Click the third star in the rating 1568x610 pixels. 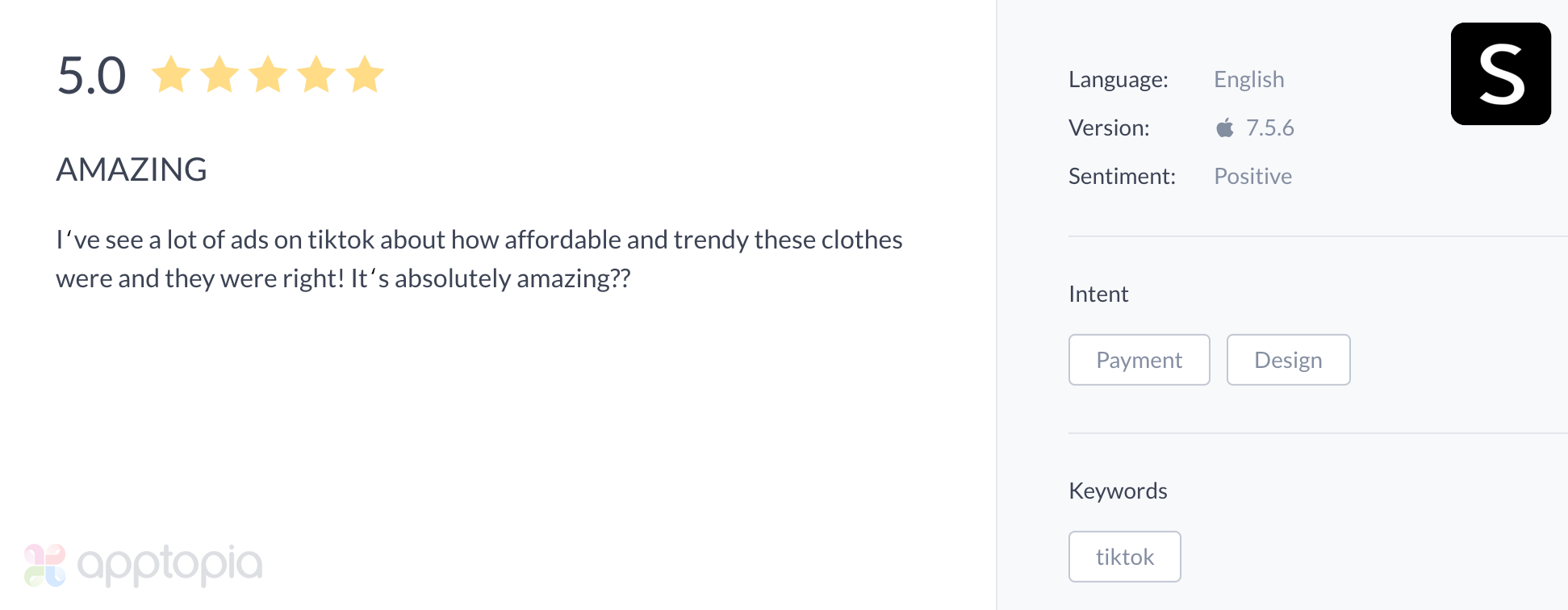pyautogui.click(x=267, y=73)
